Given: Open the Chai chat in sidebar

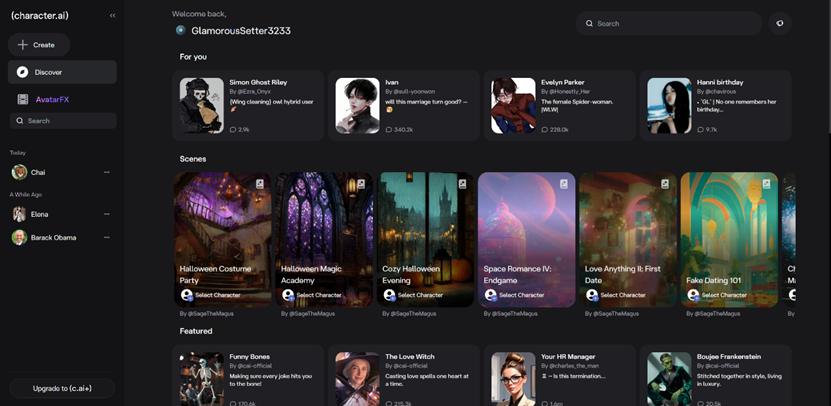Looking at the screenshot, I should tap(38, 172).
